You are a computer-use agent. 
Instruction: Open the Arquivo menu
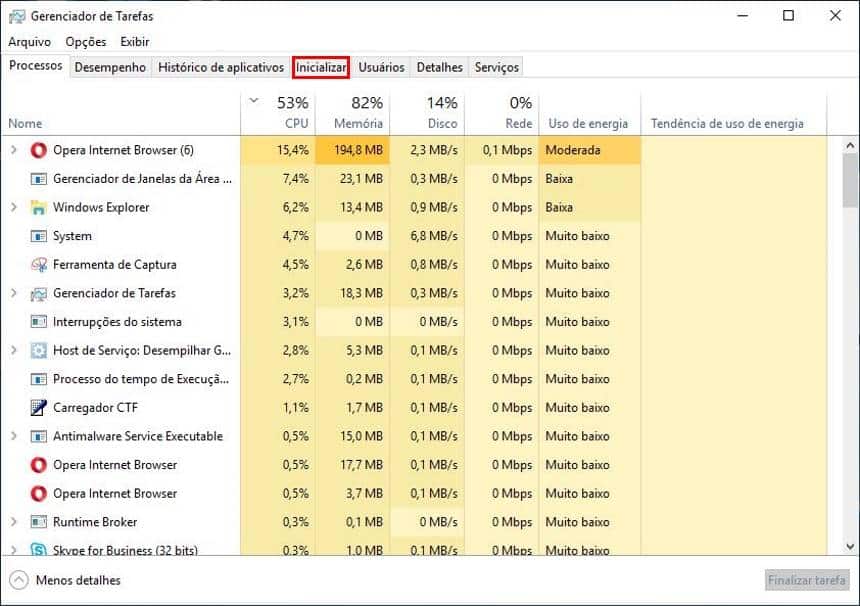pos(30,42)
